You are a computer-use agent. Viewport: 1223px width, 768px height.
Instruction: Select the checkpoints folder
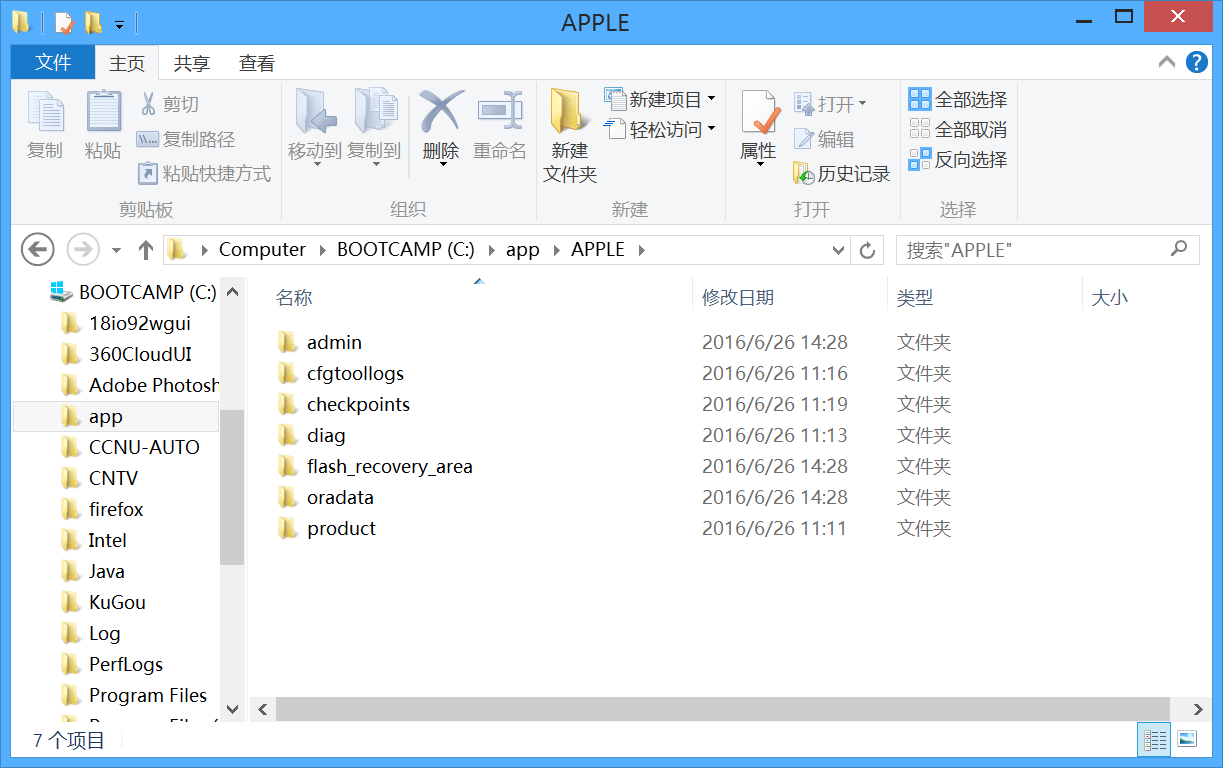tap(344, 404)
